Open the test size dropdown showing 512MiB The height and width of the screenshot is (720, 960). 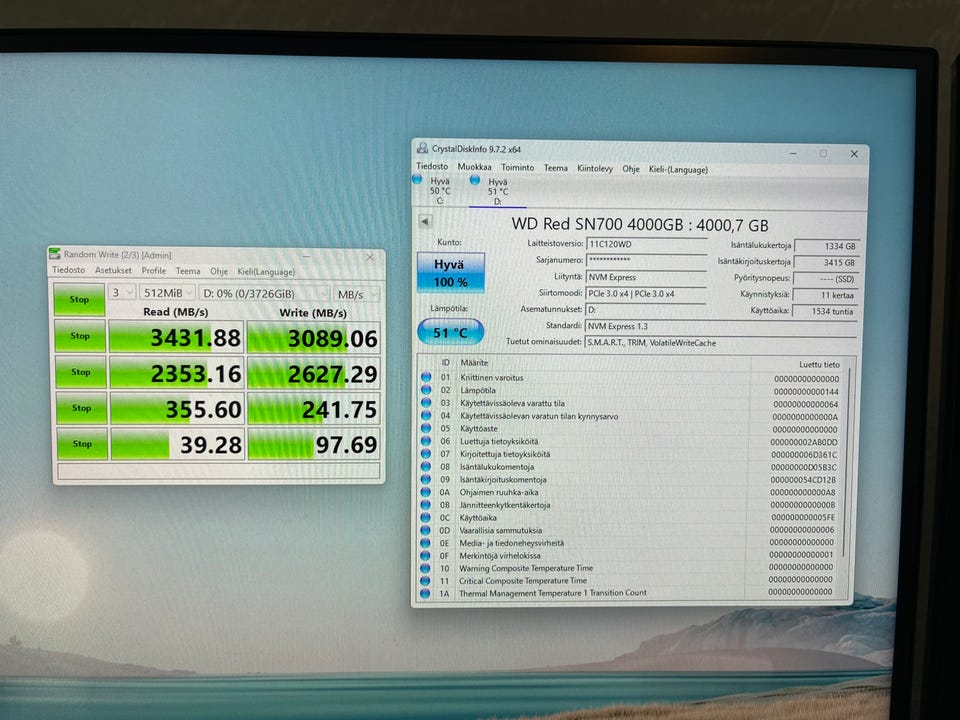(x=168, y=293)
